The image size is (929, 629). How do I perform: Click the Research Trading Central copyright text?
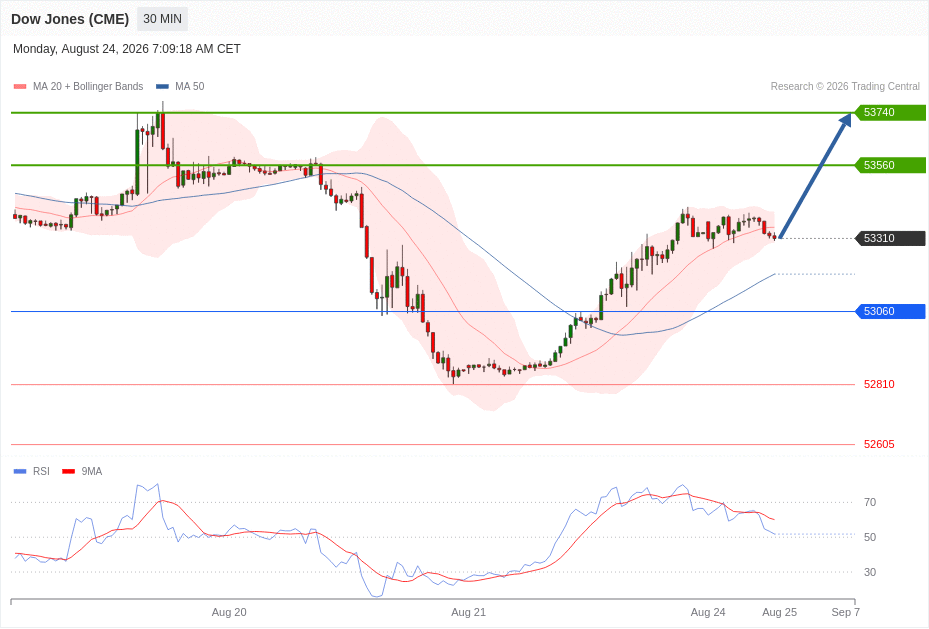[845, 86]
